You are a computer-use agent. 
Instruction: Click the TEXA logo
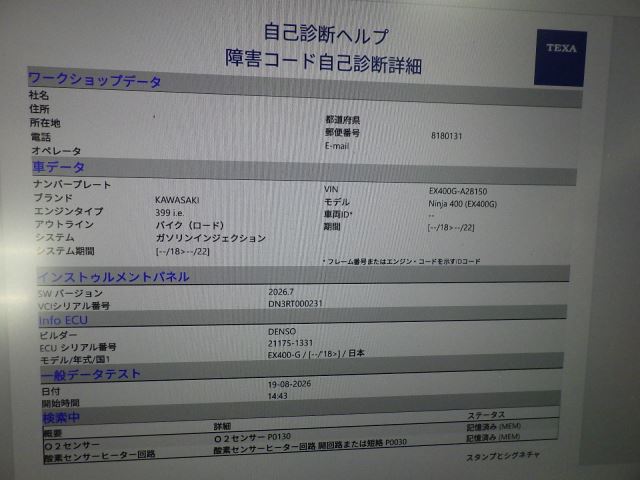(560, 58)
